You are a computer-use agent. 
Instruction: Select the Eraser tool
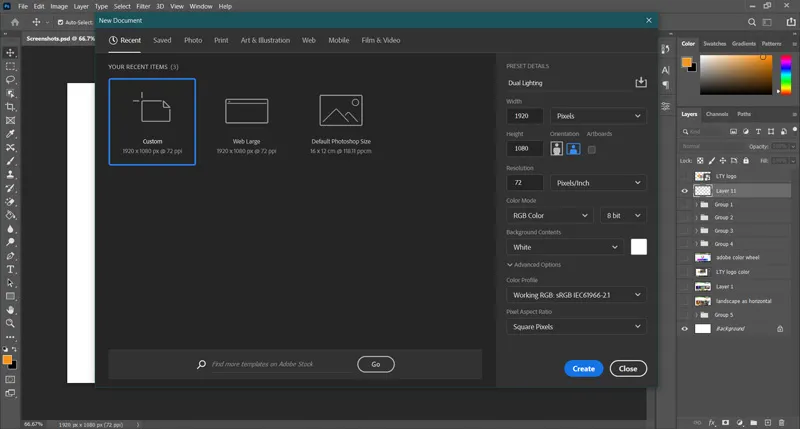10,201
